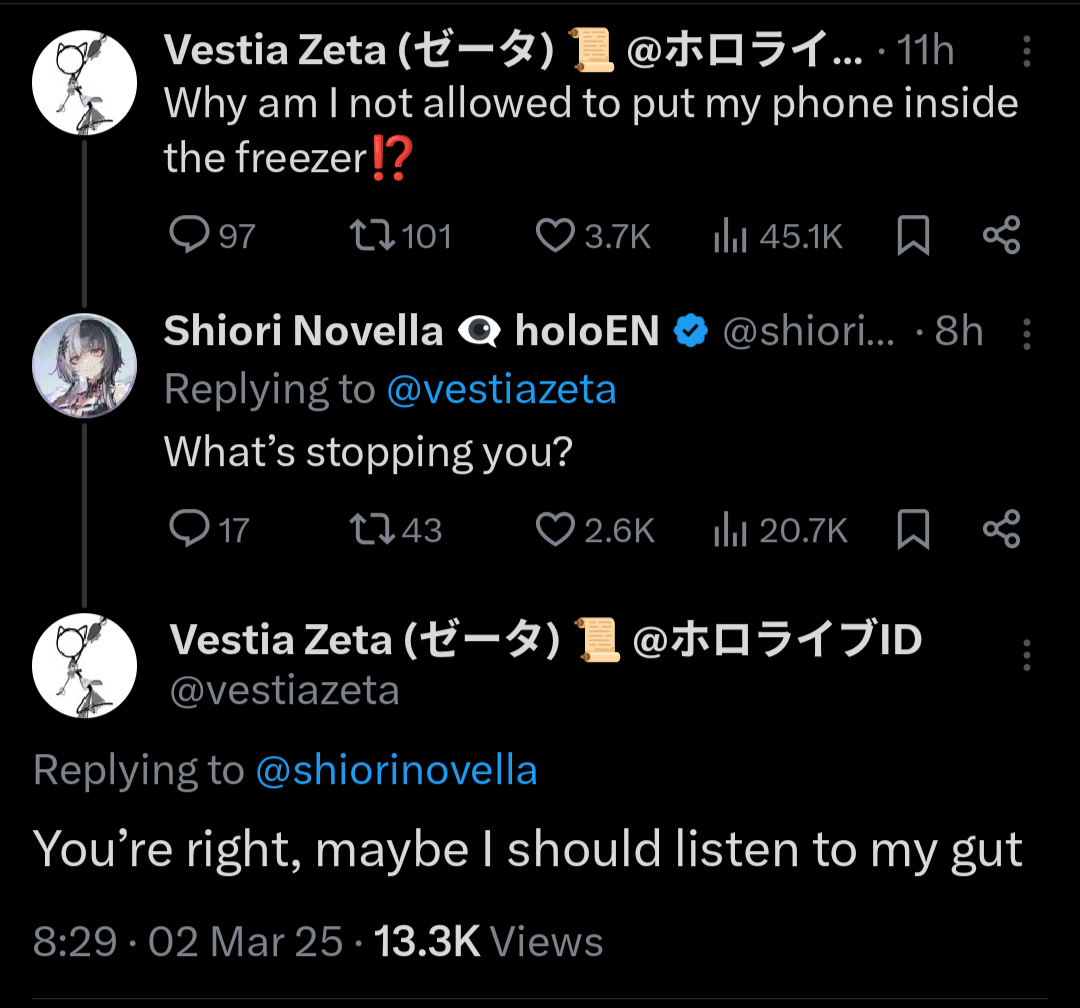Image resolution: width=1080 pixels, height=1008 pixels.
Task: Reply to Shiori's "What's stopping you?" tweet
Action: [x=187, y=530]
